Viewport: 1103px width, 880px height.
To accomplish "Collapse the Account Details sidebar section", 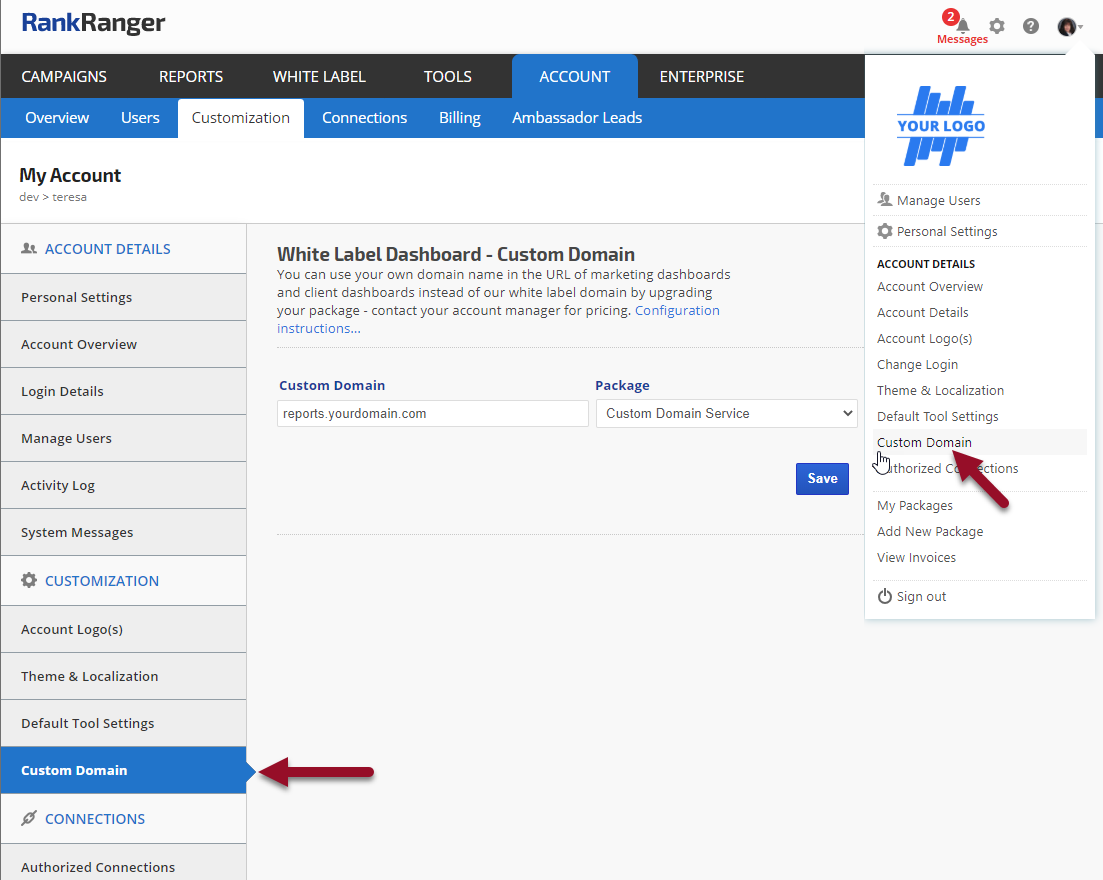I will tap(107, 249).
